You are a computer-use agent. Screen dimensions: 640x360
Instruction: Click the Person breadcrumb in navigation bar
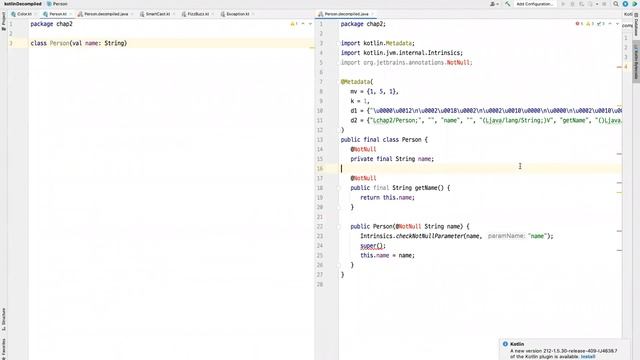58,4
